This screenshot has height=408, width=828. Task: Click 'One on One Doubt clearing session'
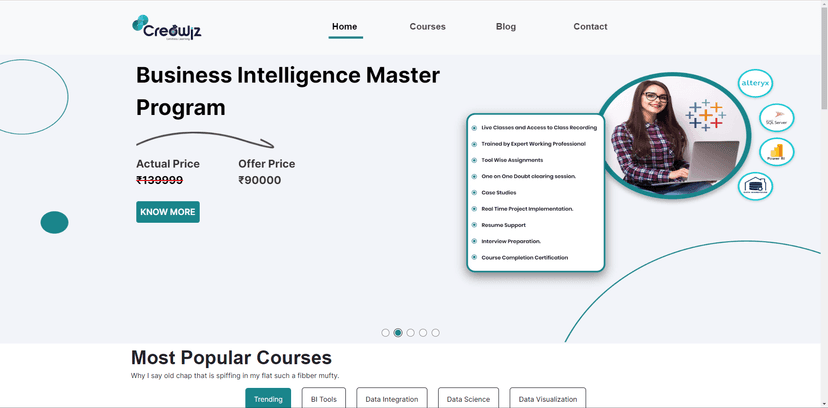pyautogui.click(x=529, y=176)
